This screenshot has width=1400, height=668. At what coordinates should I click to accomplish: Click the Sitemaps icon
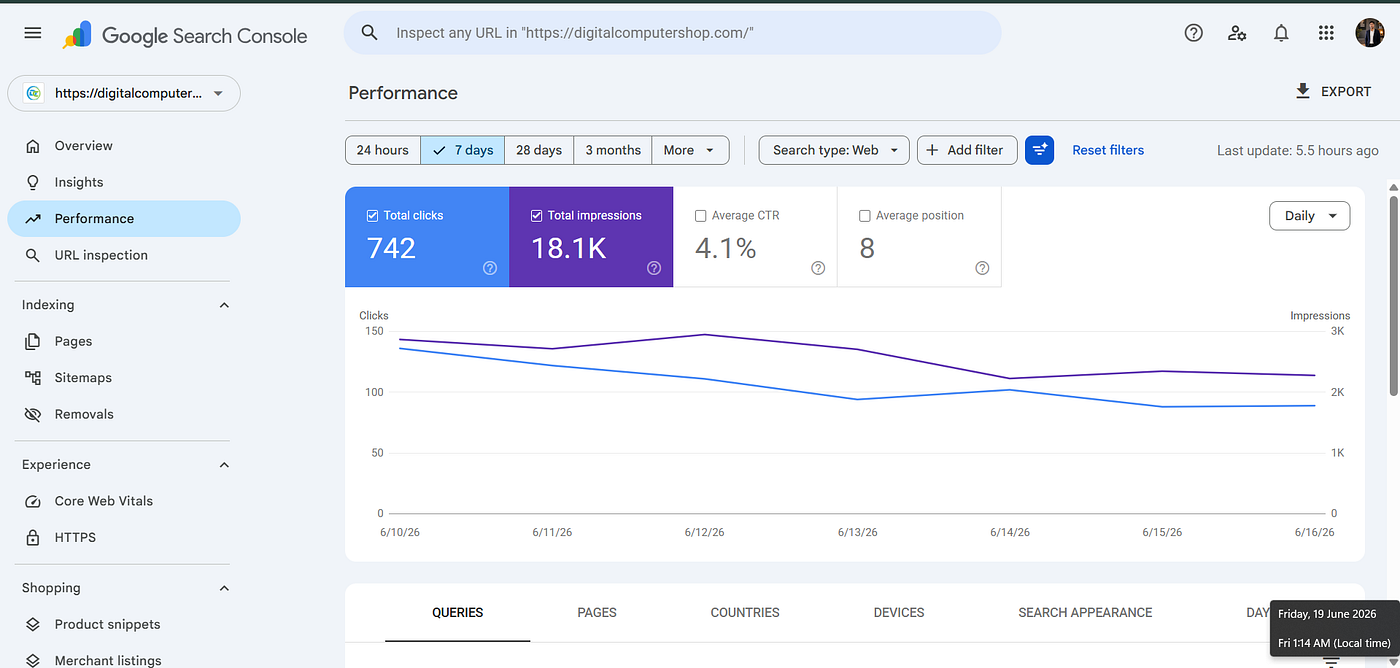(33, 378)
